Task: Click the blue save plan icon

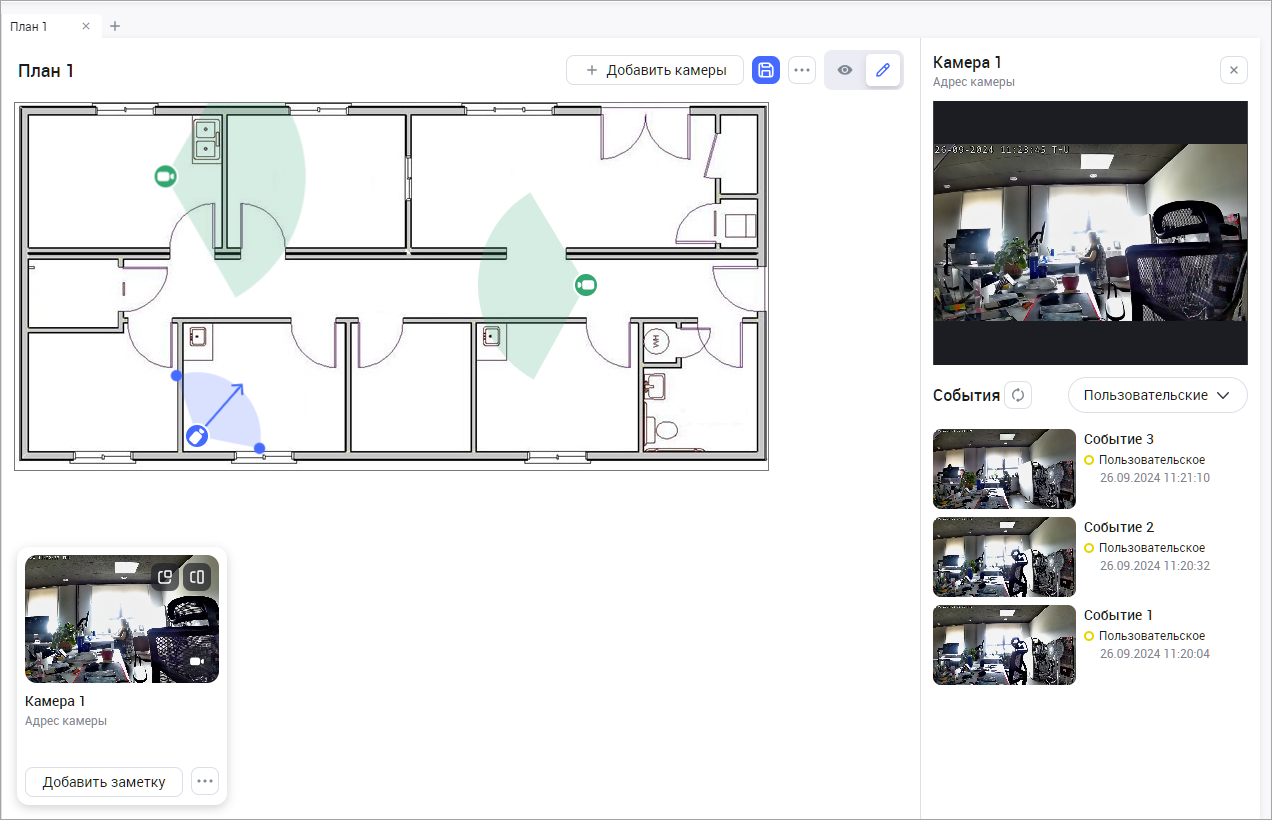Action: pyautogui.click(x=766, y=70)
